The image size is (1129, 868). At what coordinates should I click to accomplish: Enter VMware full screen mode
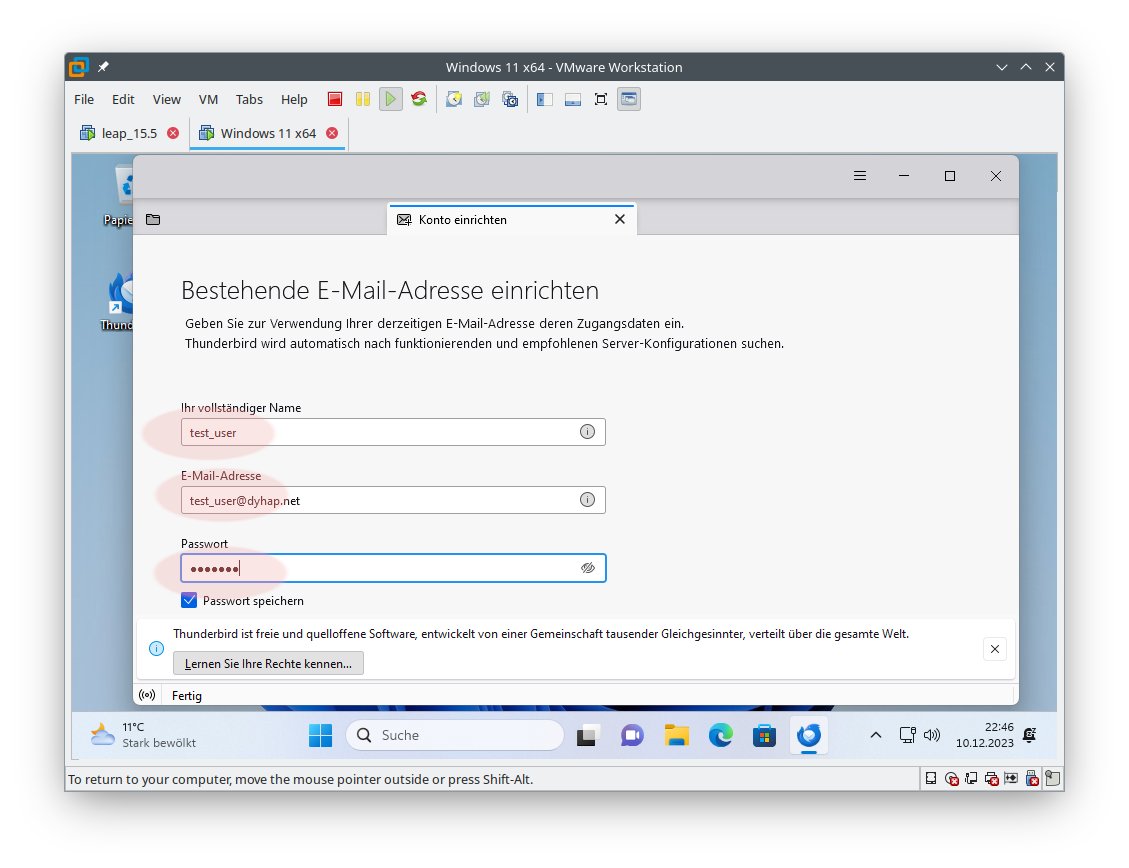click(601, 99)
